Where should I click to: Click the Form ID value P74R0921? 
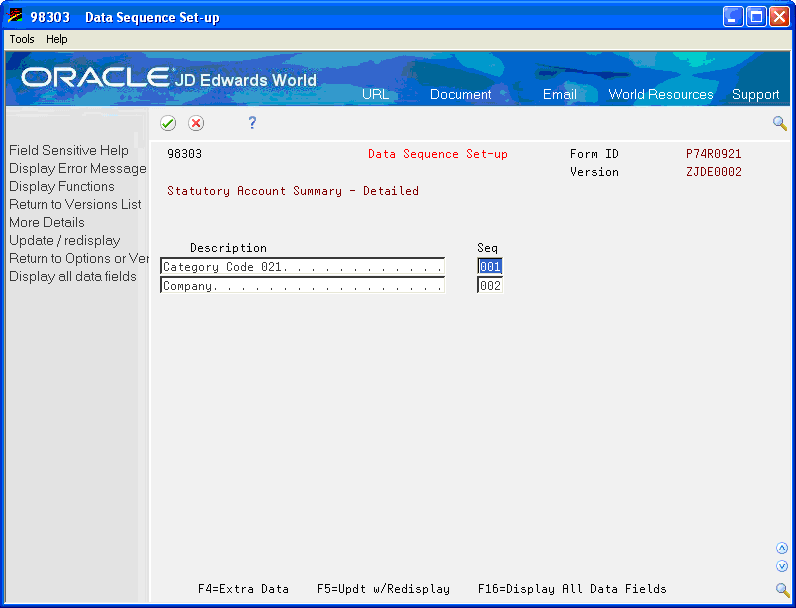pos(713,154)
